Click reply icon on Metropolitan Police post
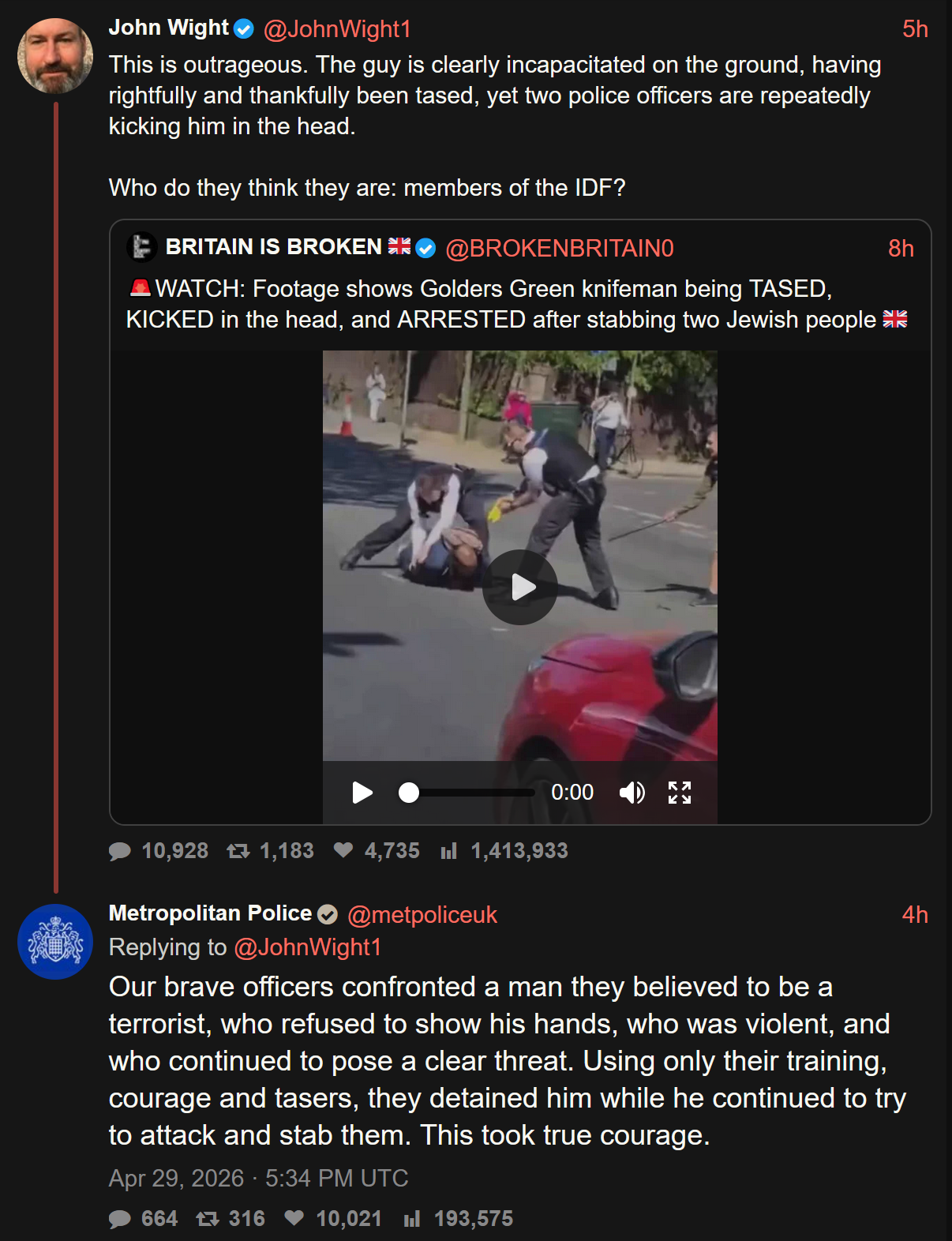 point(120,1219)
